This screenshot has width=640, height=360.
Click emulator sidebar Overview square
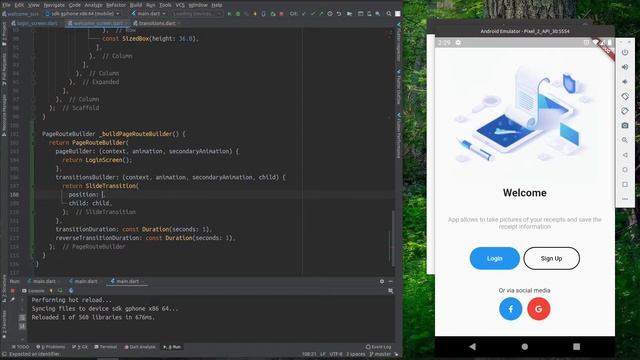pyautogui.click(x=625, y=184)
